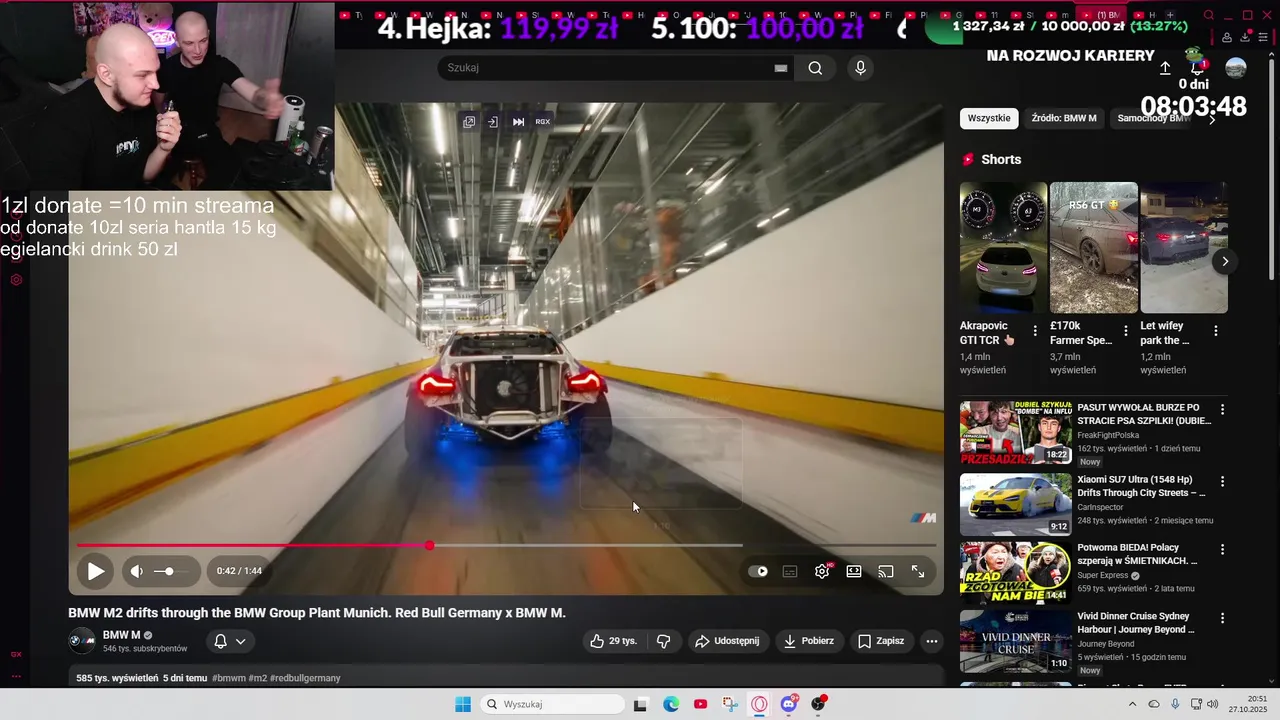Open more actions under the video
The image size is (1280, 720).
932,641
